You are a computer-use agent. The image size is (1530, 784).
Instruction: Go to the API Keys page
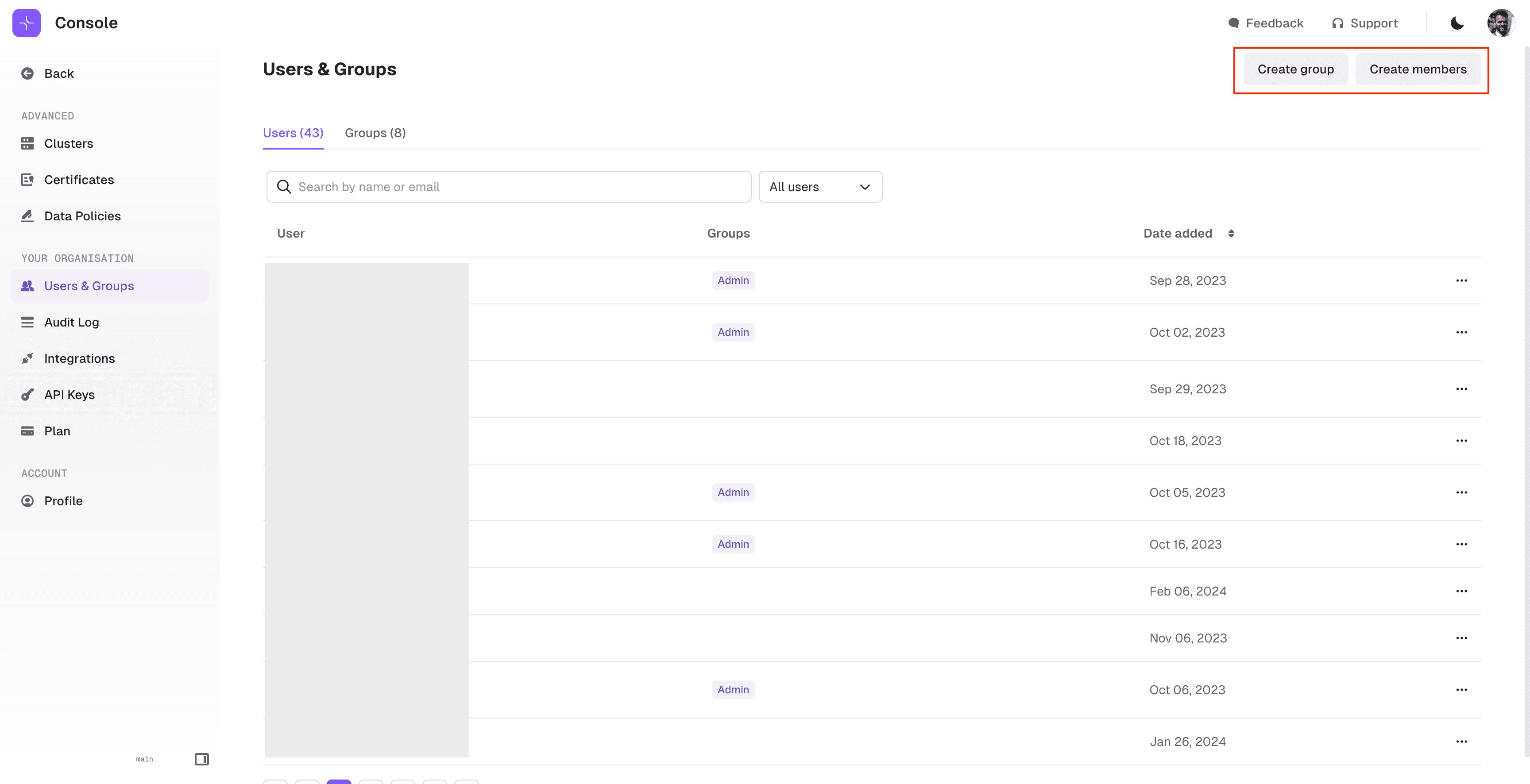pyautogui.click(x=69, y=395)
